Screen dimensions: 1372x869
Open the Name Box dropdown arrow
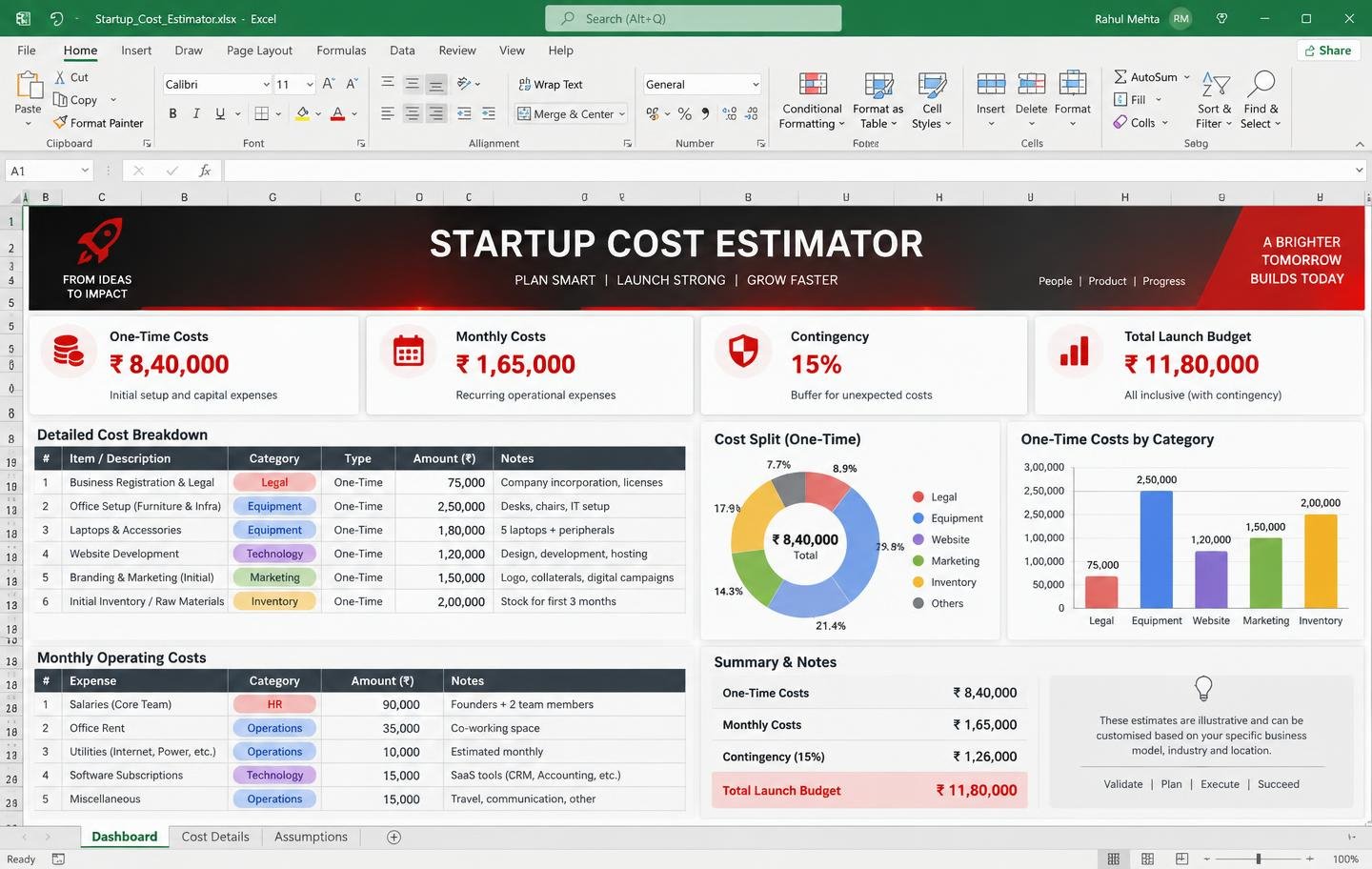(x=85, y=171)
